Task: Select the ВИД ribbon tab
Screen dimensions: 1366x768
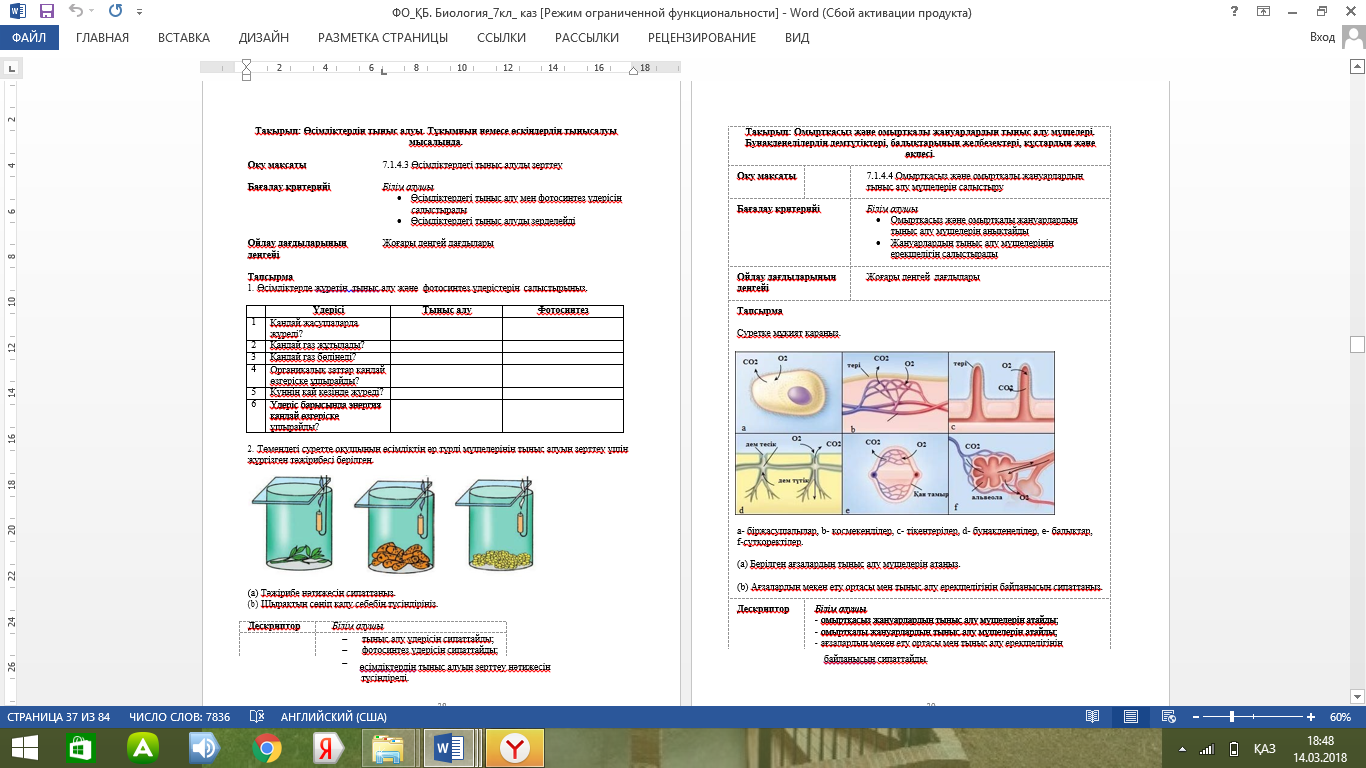Action: pos(797,38)
